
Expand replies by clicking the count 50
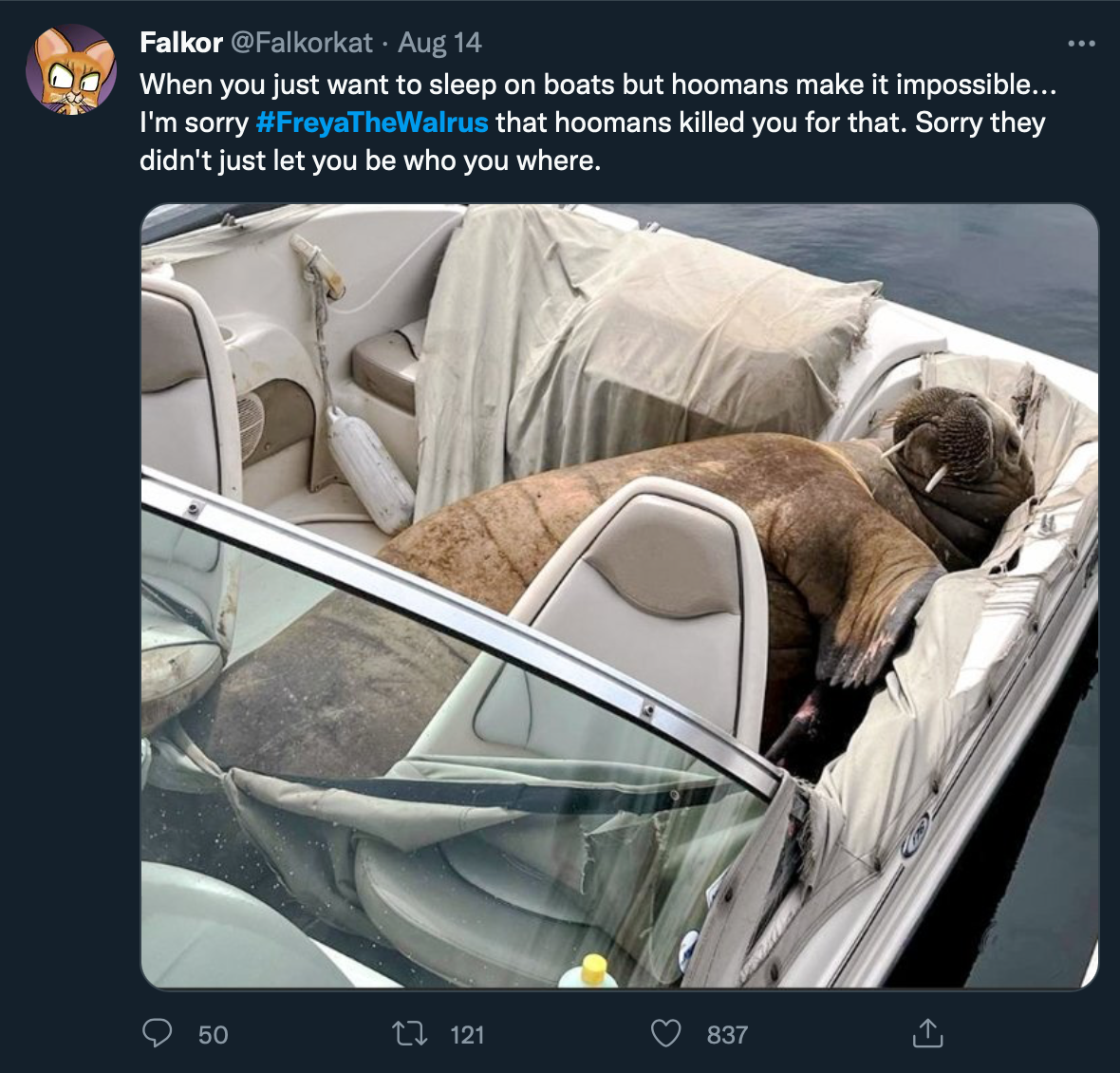tap(212, 1035)
